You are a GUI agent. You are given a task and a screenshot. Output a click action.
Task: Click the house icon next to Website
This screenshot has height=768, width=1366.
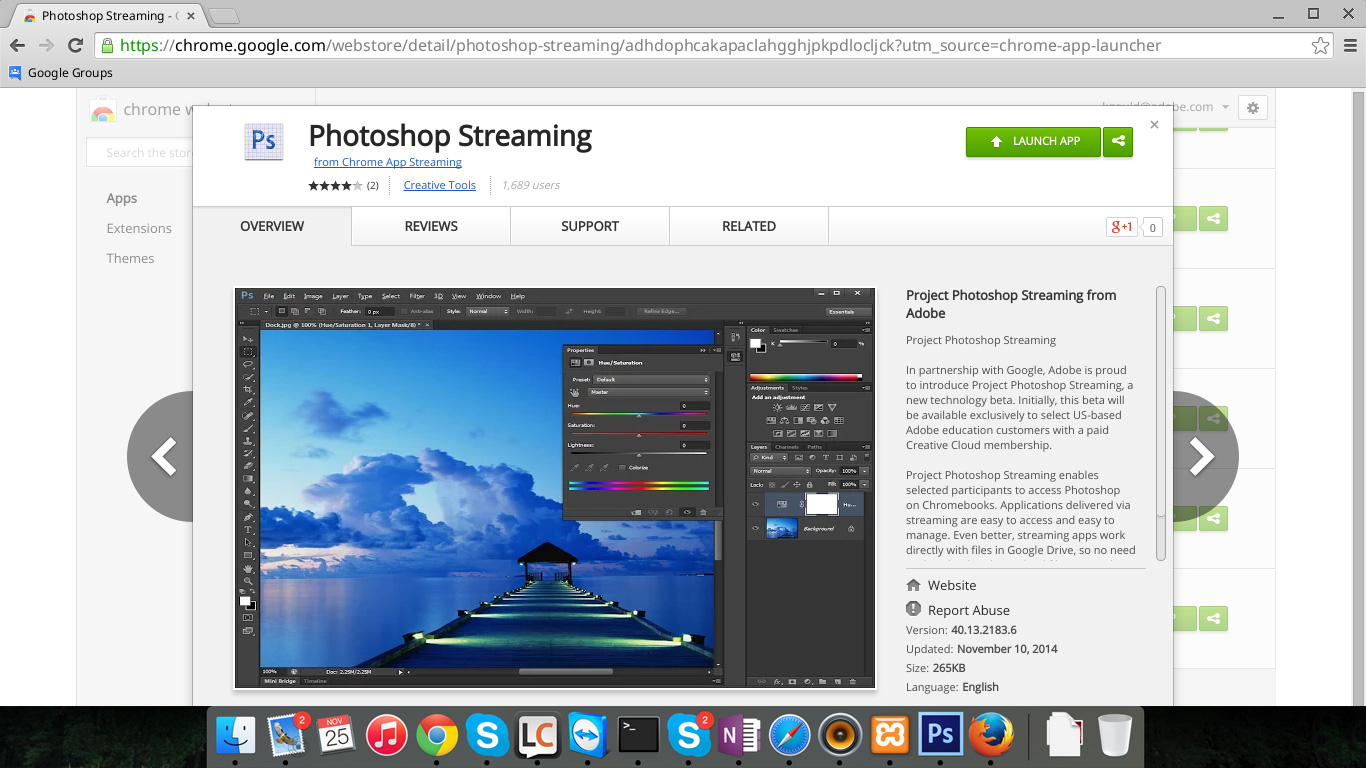click(913, 585)
